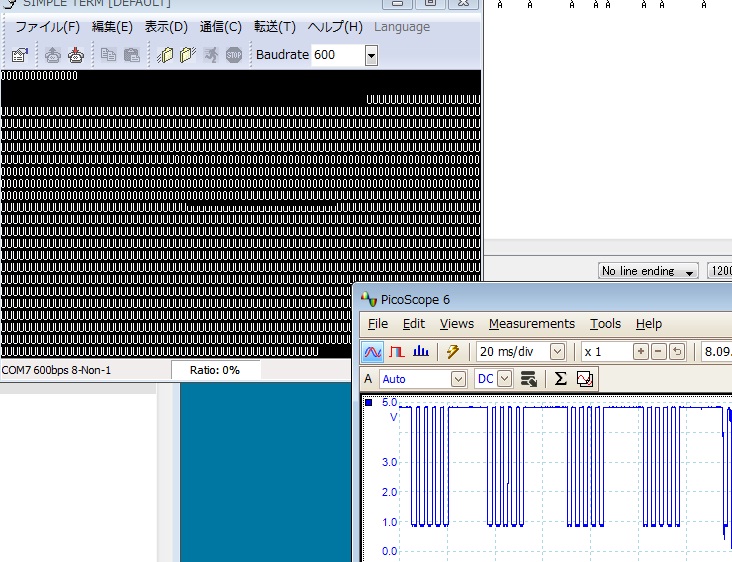732x562 pixels.
Task: Click the Language menu item
Action: point(402,27)
